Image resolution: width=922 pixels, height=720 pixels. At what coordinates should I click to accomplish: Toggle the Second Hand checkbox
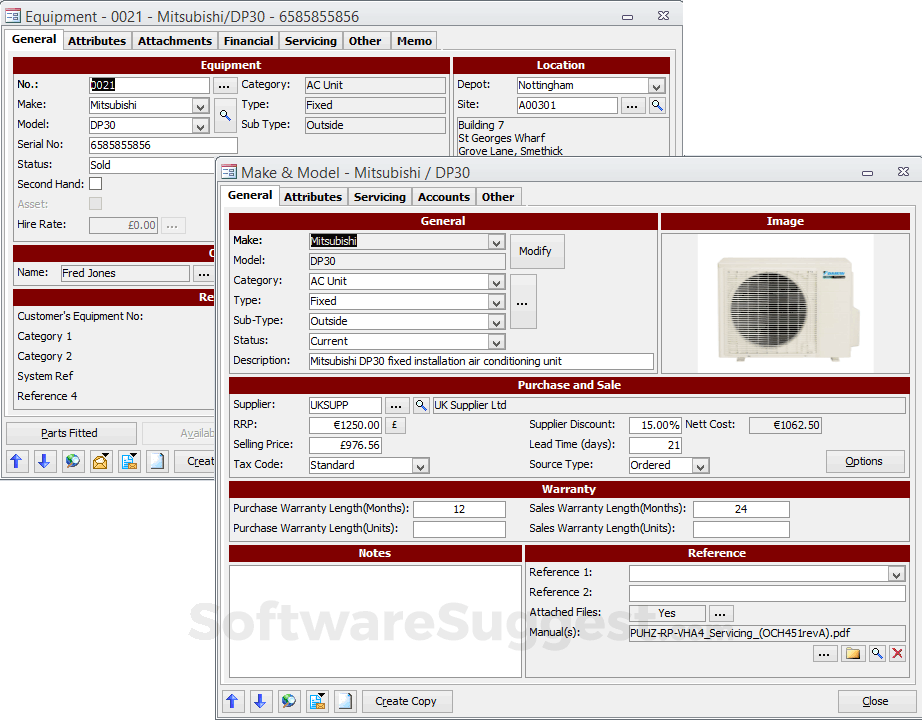pyautogui.click(x=96, y=184)
